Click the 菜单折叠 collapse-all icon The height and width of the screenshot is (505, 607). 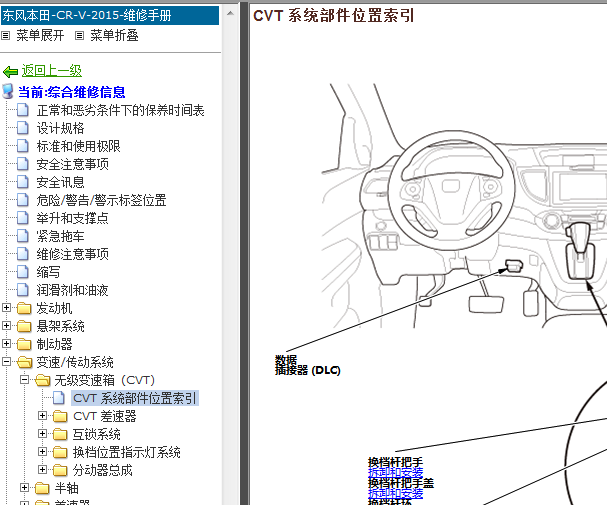[x=79, y=36]
